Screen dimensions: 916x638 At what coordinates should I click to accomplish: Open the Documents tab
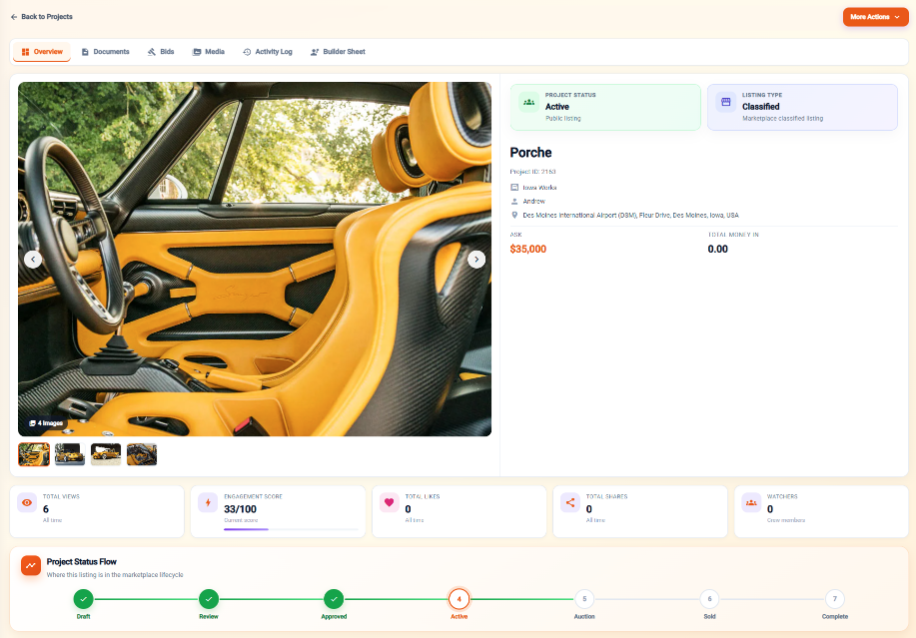coord(105,52)
